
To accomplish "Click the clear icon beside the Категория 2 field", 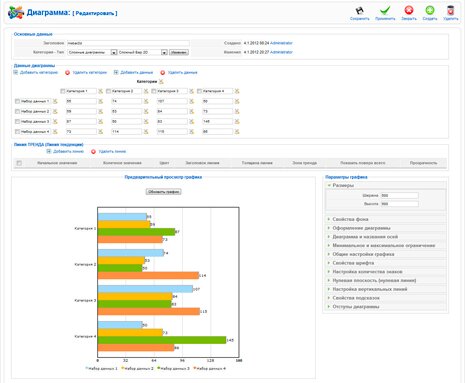I will tap(146, 91).
